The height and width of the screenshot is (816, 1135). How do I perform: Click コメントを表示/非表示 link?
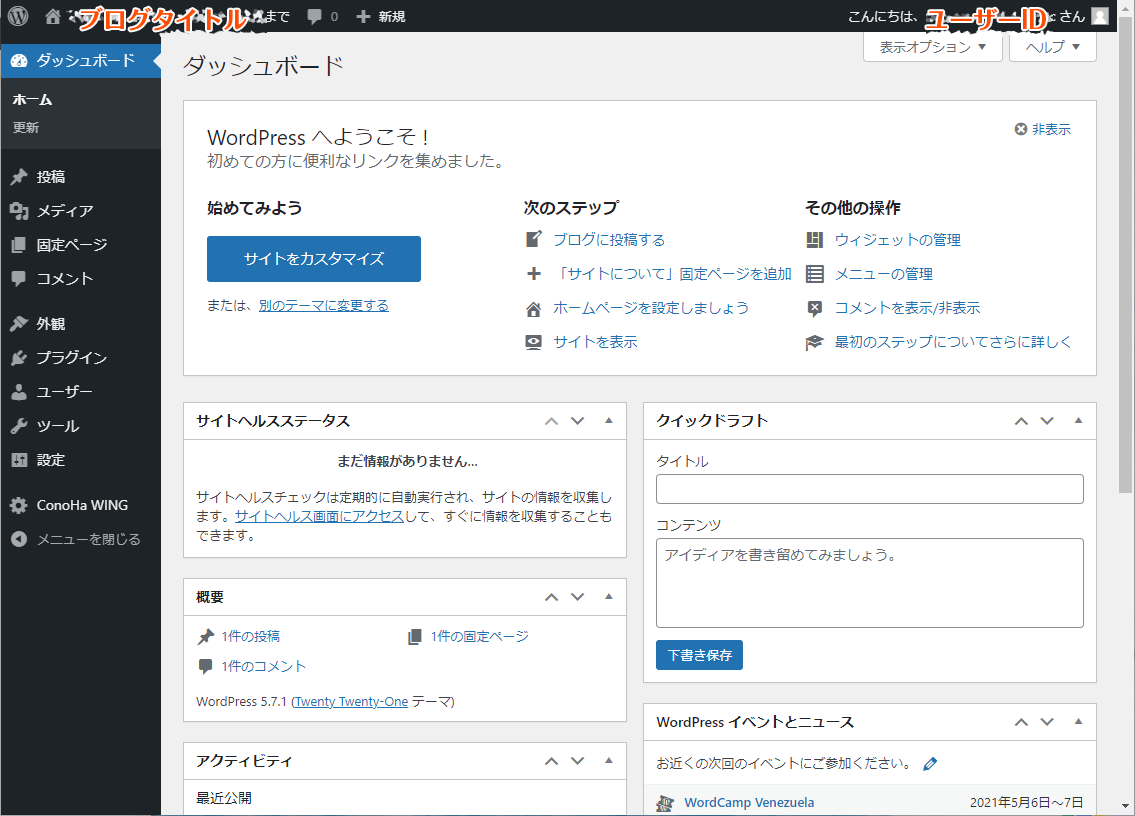pyautogui.click(x=908, y=308)
